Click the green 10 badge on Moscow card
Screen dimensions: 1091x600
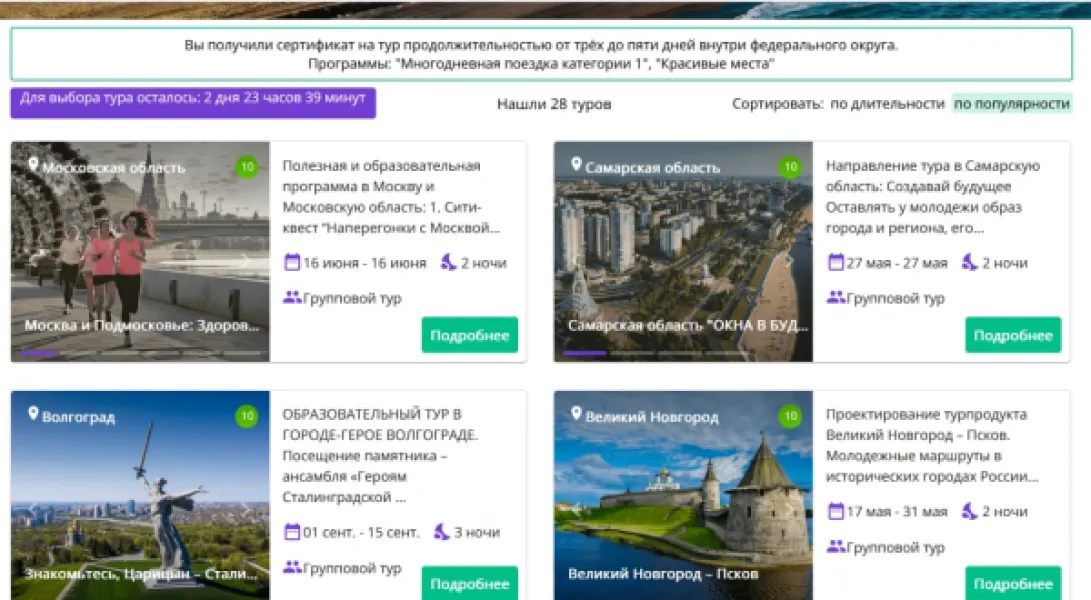click(247, 167)
